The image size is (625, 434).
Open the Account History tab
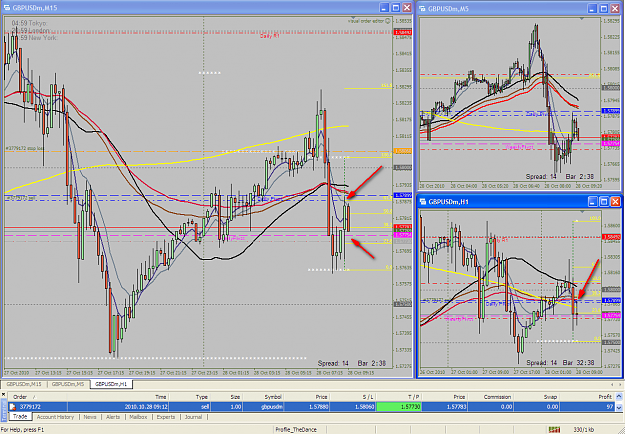55,417
